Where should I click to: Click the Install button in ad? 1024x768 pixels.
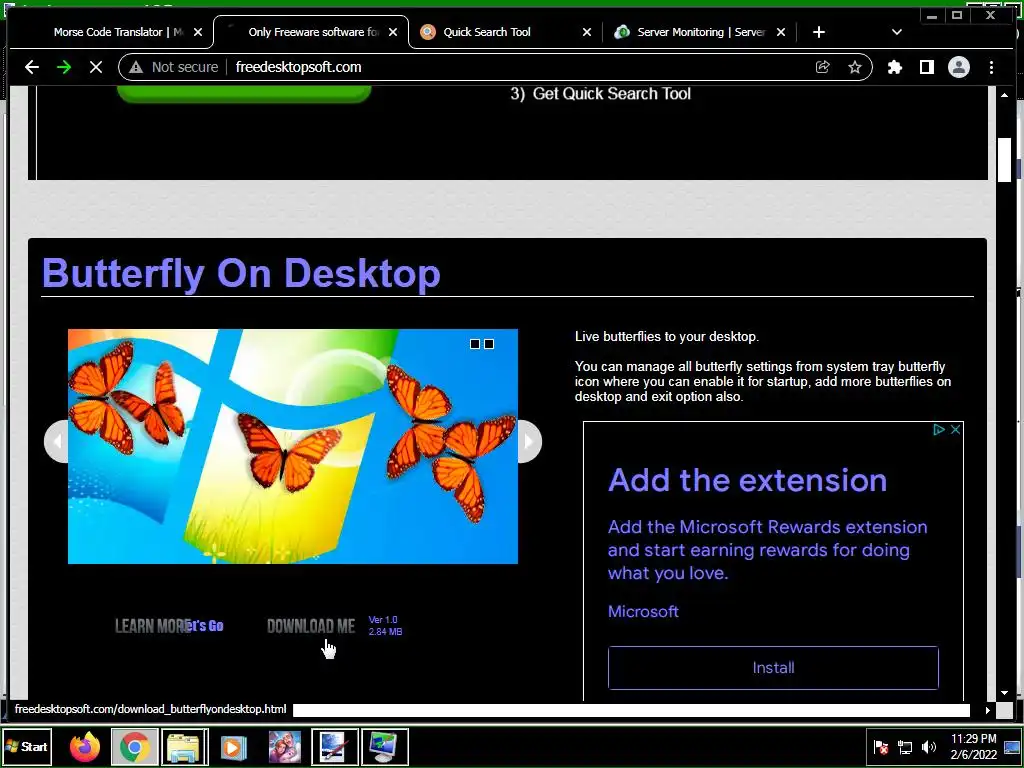pyautogui.click(x=773, y=667)
